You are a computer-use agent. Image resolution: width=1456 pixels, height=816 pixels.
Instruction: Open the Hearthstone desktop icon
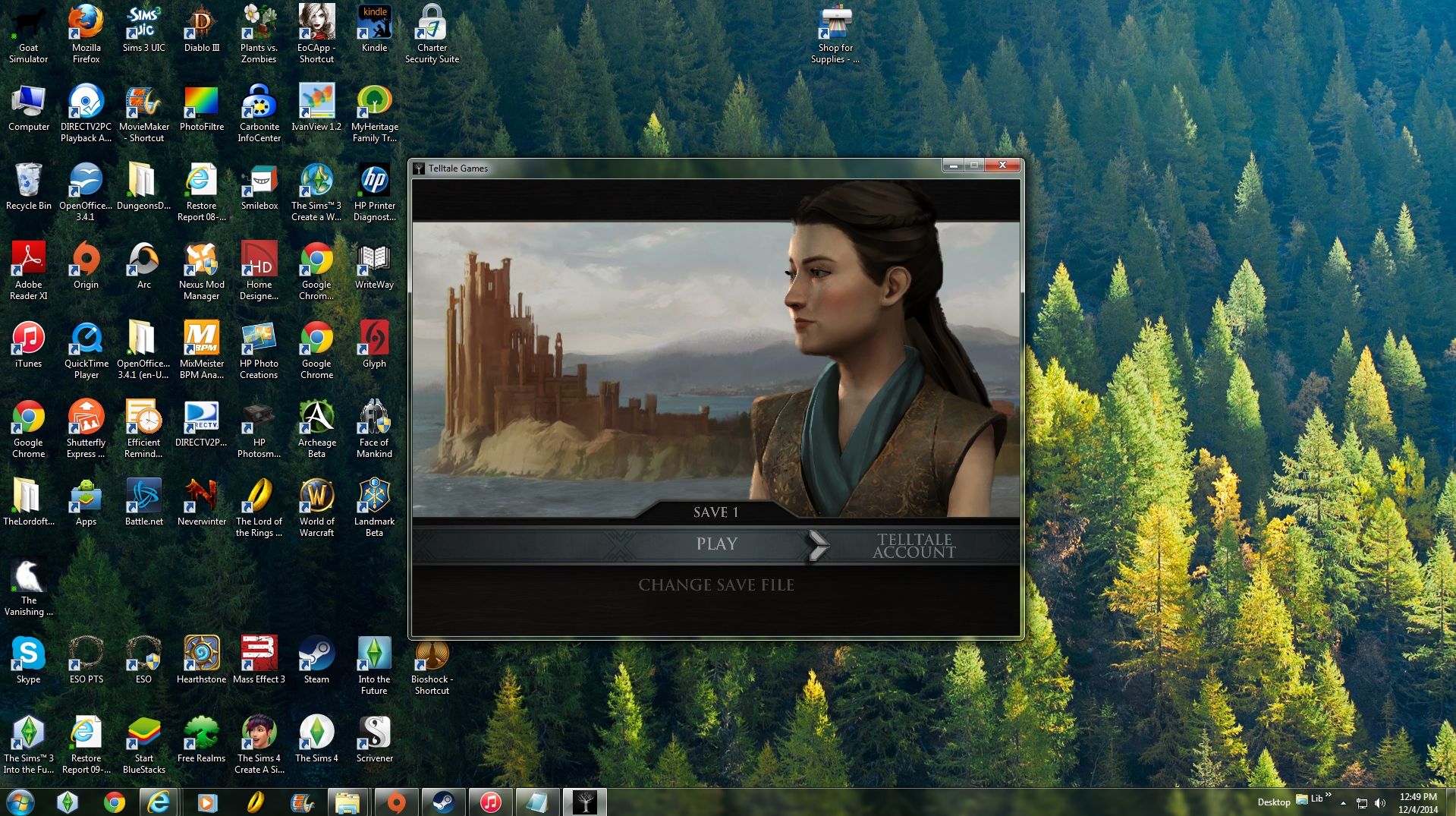[202, 660]
